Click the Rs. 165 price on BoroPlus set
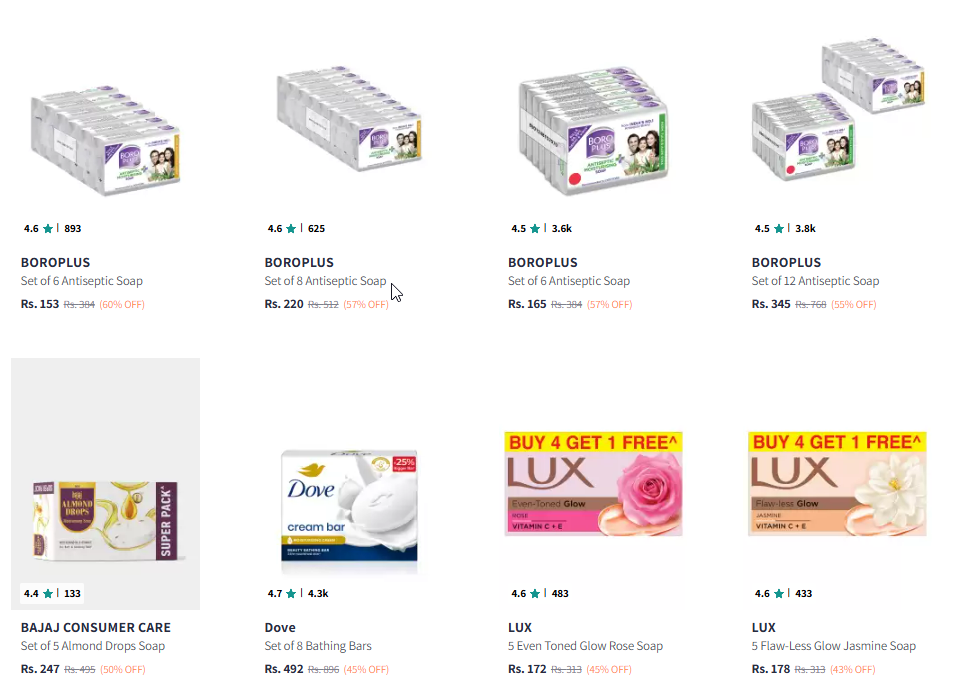972x684 pixels. (527, 304)
